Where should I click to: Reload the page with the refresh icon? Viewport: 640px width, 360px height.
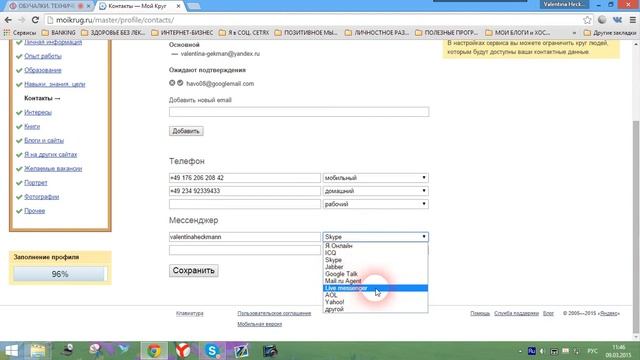pos(36,20)
